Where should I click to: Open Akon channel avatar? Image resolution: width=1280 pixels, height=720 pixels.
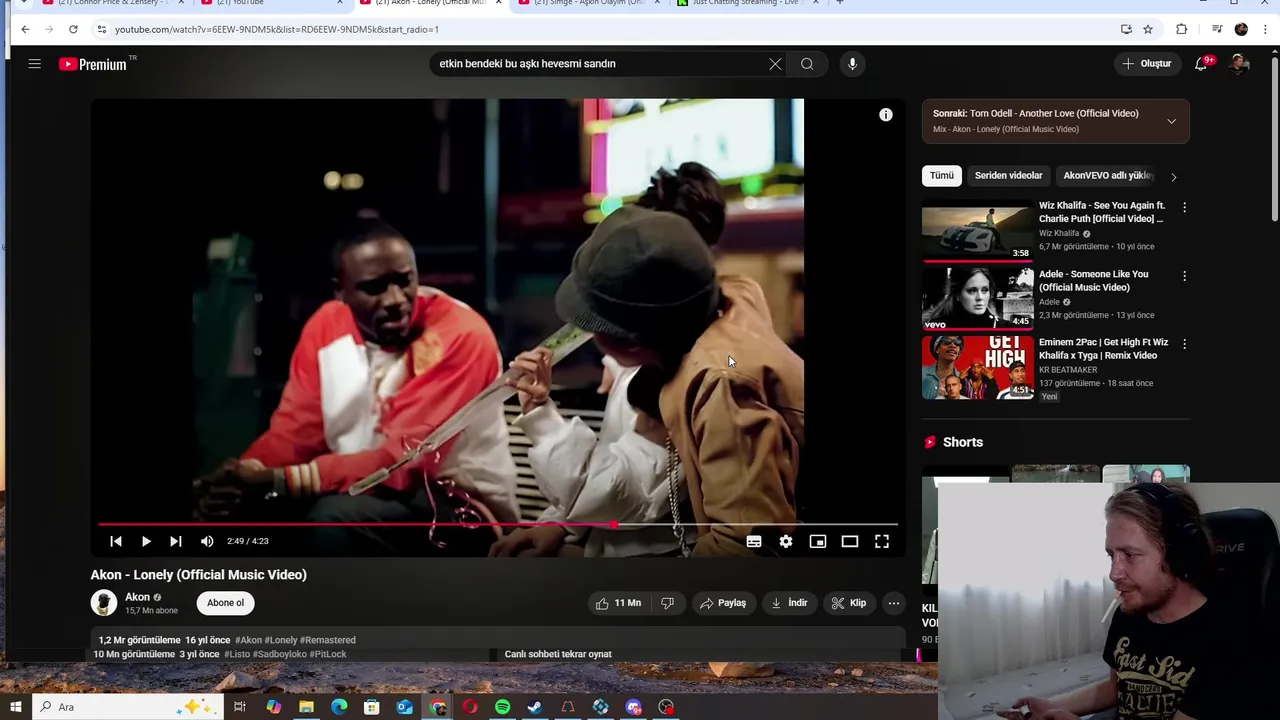104,603
